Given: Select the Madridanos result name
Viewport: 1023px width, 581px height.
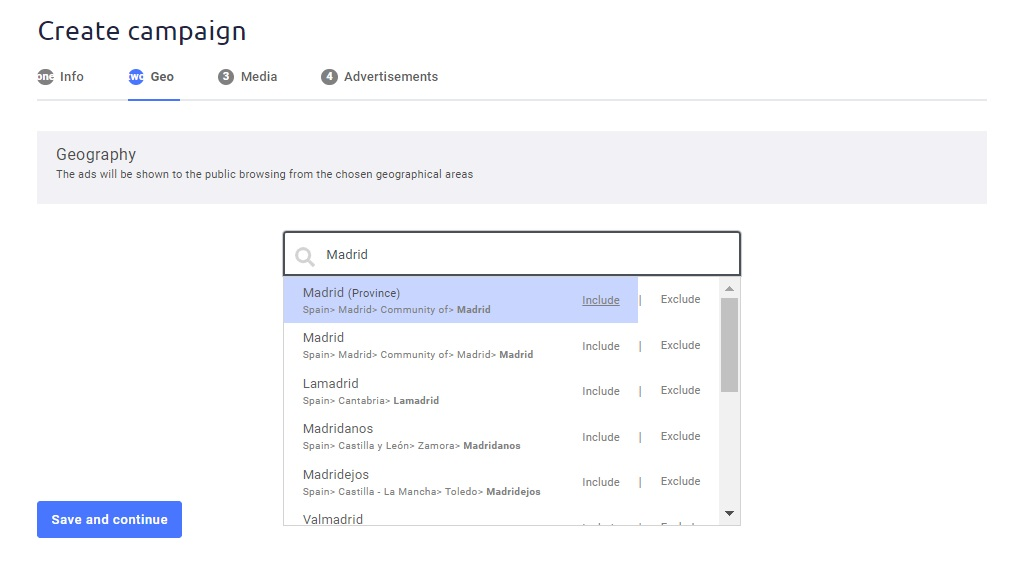Looking at the screenshot, I should 338,428.
